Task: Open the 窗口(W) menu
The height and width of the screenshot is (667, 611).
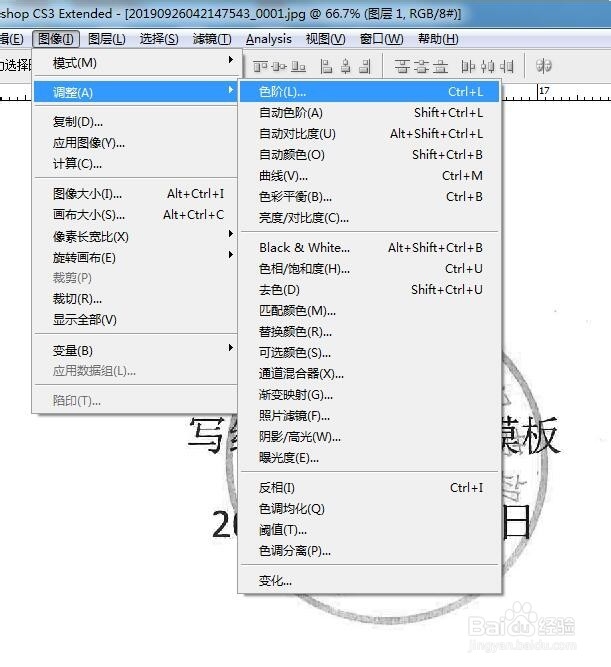Action: pyautogui.click(x=381, y=39)
